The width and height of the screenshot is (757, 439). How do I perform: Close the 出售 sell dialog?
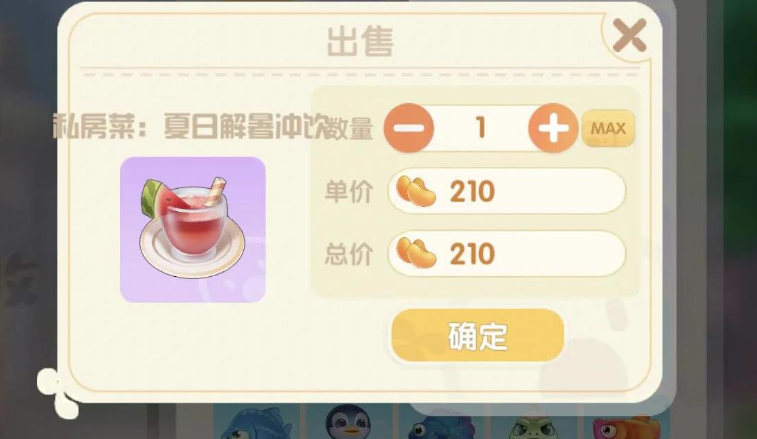click(629, 35)
